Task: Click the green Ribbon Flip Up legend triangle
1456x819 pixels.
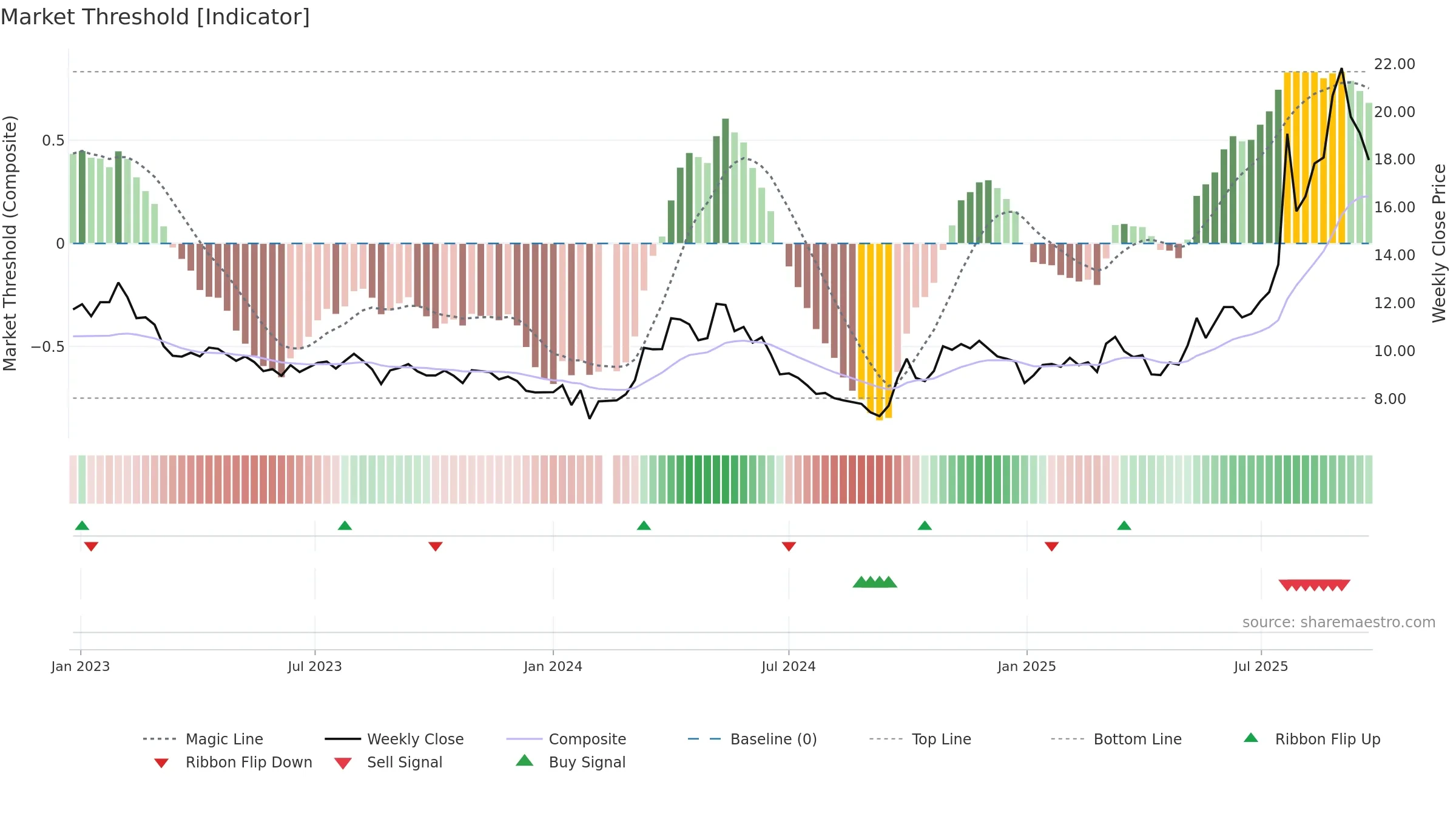Action: pyautogui.click(x=1251, y=738)
